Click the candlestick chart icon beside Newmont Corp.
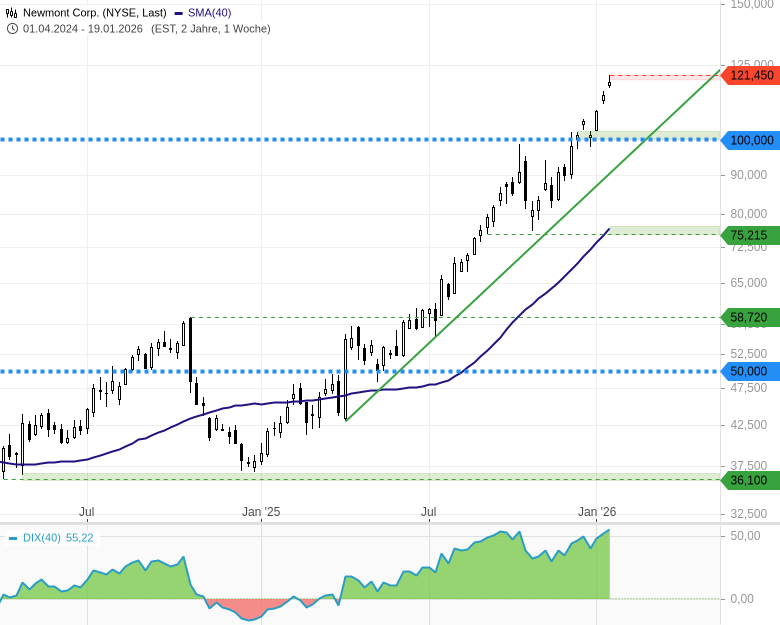 point(12,12)
